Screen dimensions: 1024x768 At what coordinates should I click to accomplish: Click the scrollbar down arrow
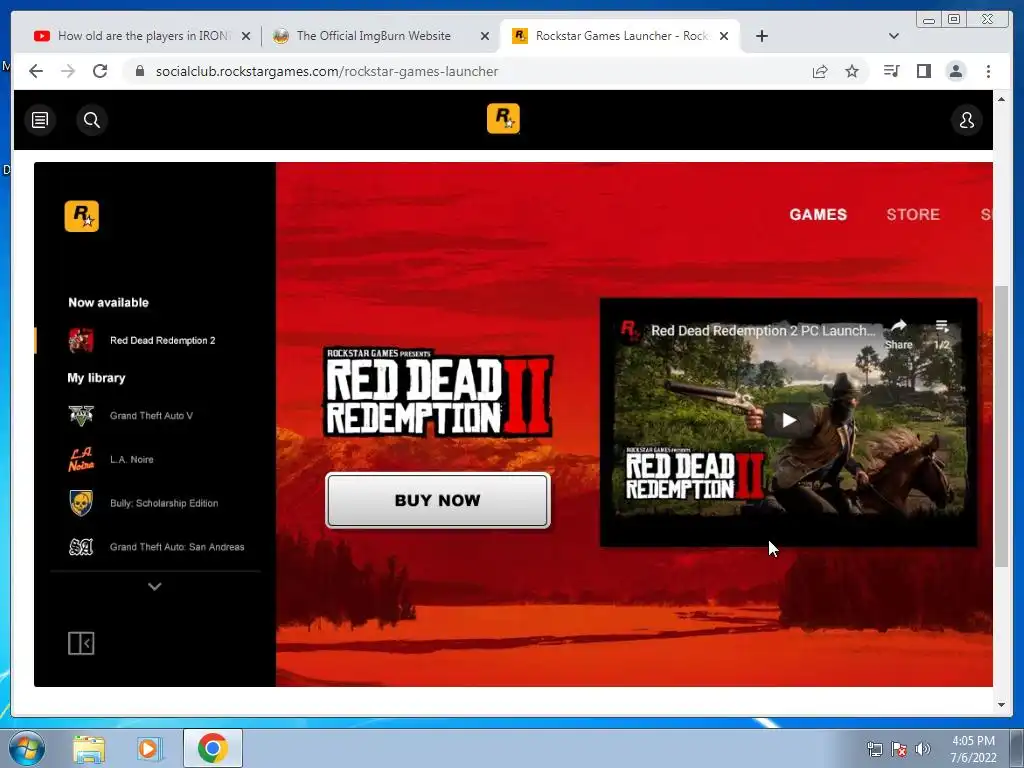coord(1001,705)
